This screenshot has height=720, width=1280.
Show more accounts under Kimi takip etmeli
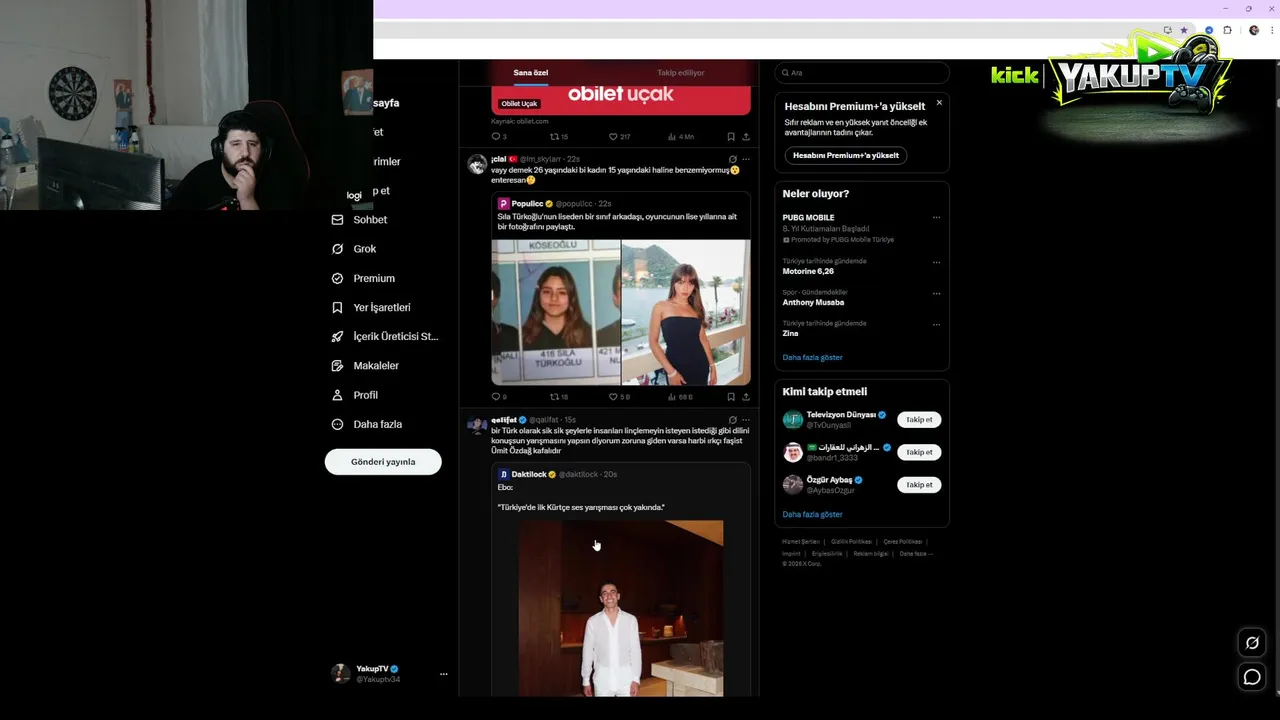pyautogui.click(x=812, y=514)
